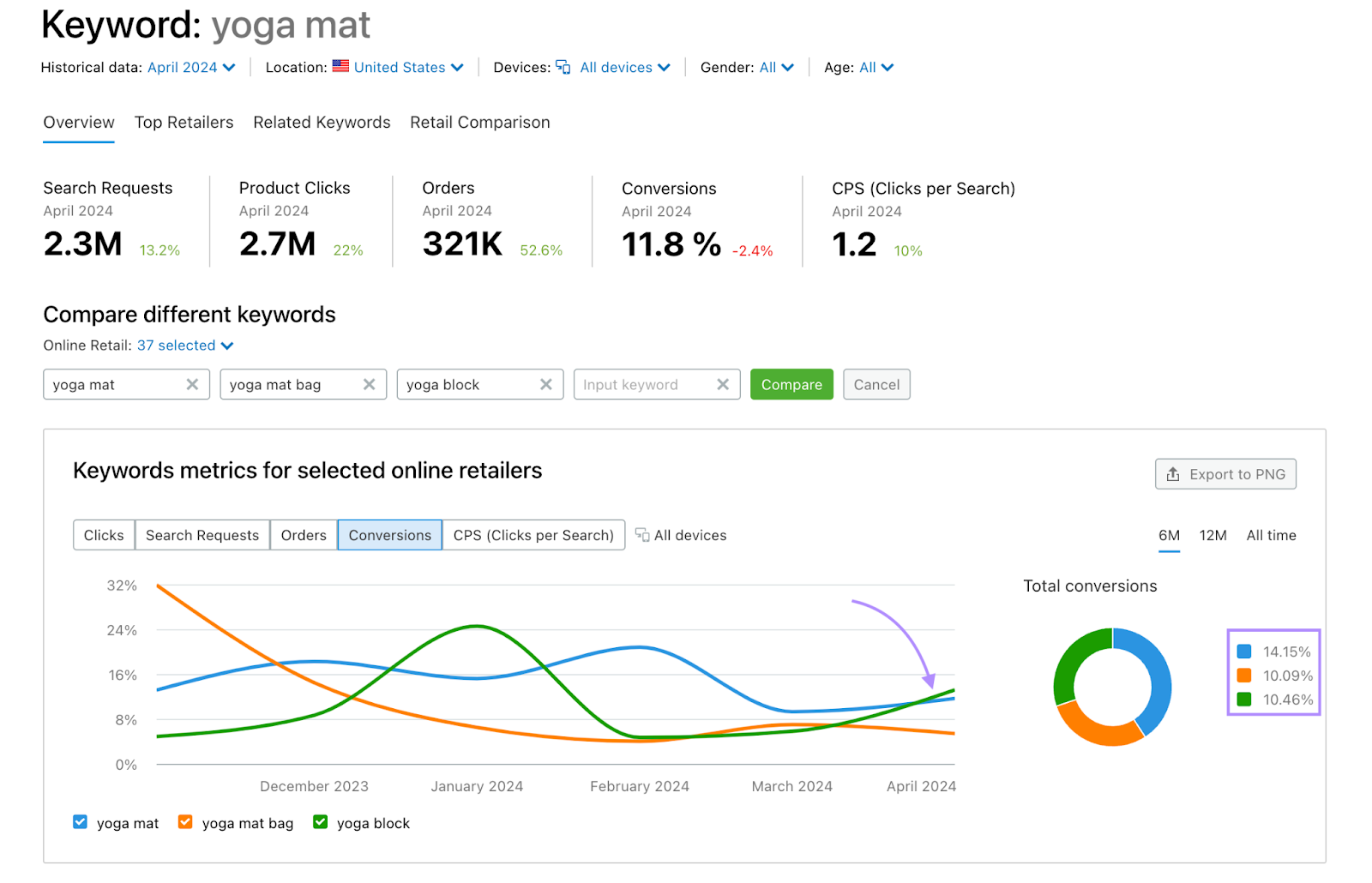Click the blue 14.15% legend swatch
Screen dimensions: 1372x883
(1244, 652)
